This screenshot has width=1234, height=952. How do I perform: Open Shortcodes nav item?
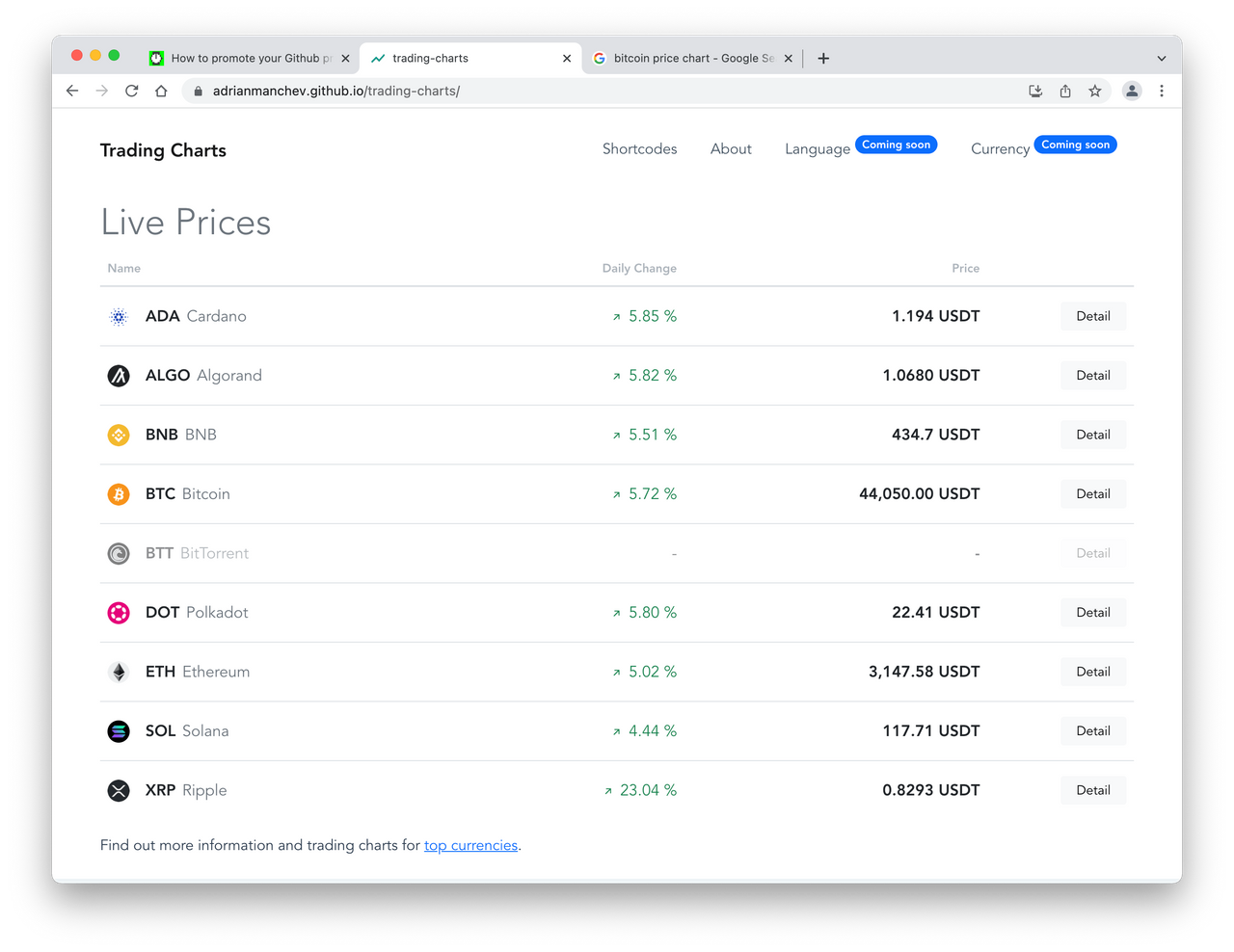click(639, 148)
